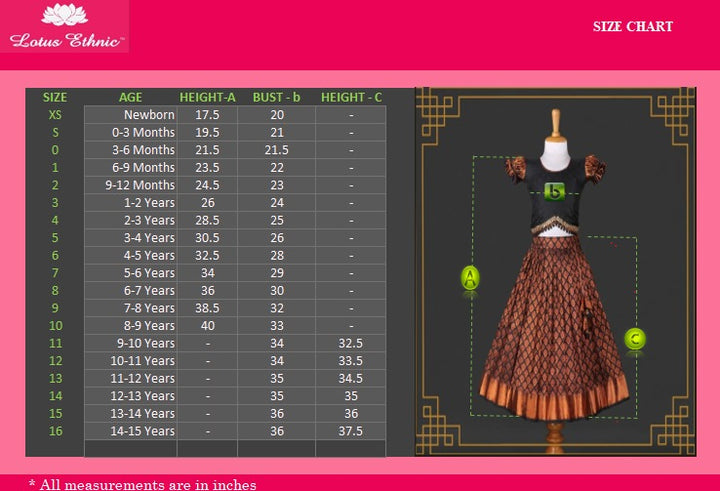Click the 'SIZE CHART' title text
This screenshot has height=491, width=720.
coord(633,27)
